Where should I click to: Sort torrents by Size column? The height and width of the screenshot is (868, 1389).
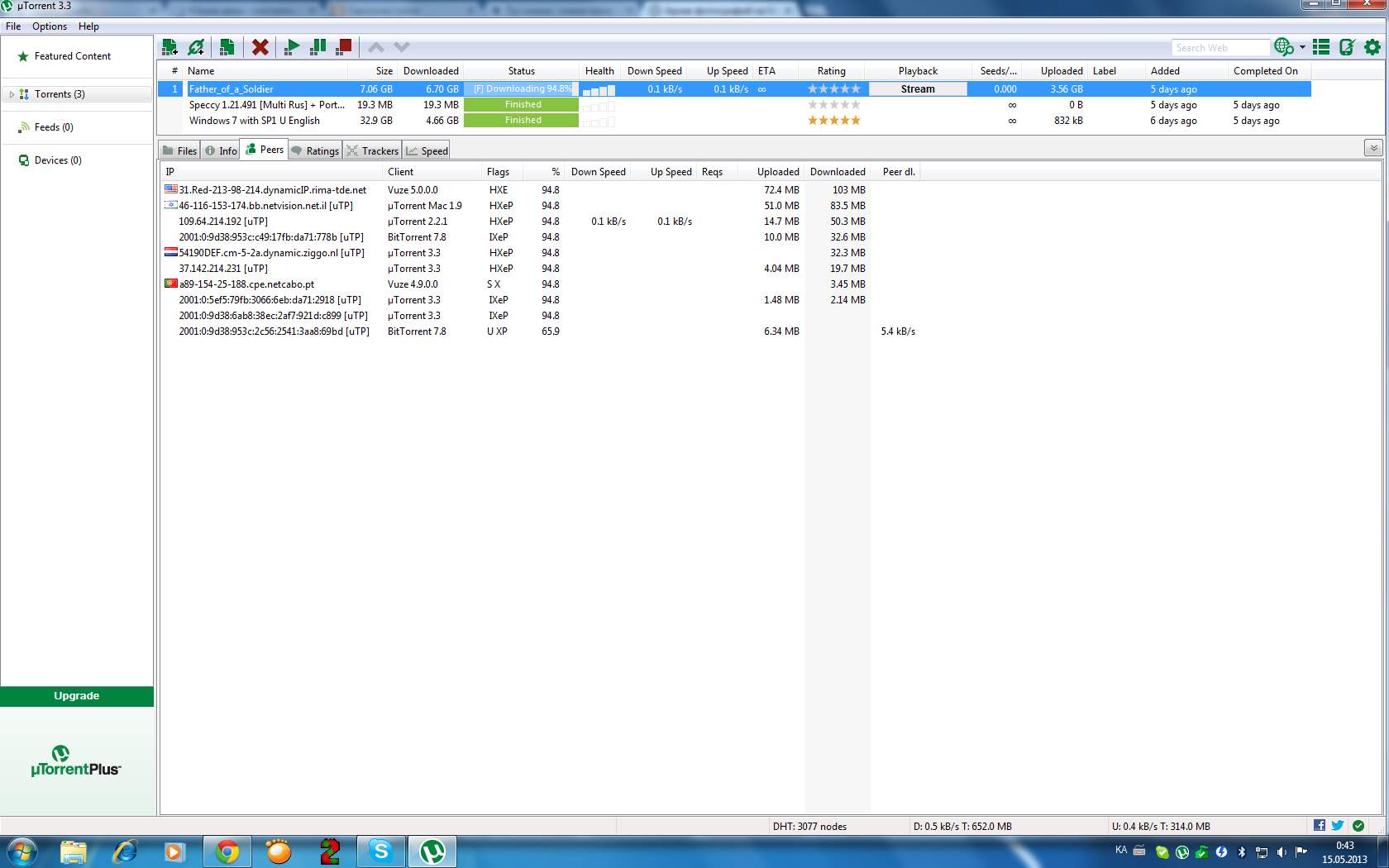click(373, 71)
